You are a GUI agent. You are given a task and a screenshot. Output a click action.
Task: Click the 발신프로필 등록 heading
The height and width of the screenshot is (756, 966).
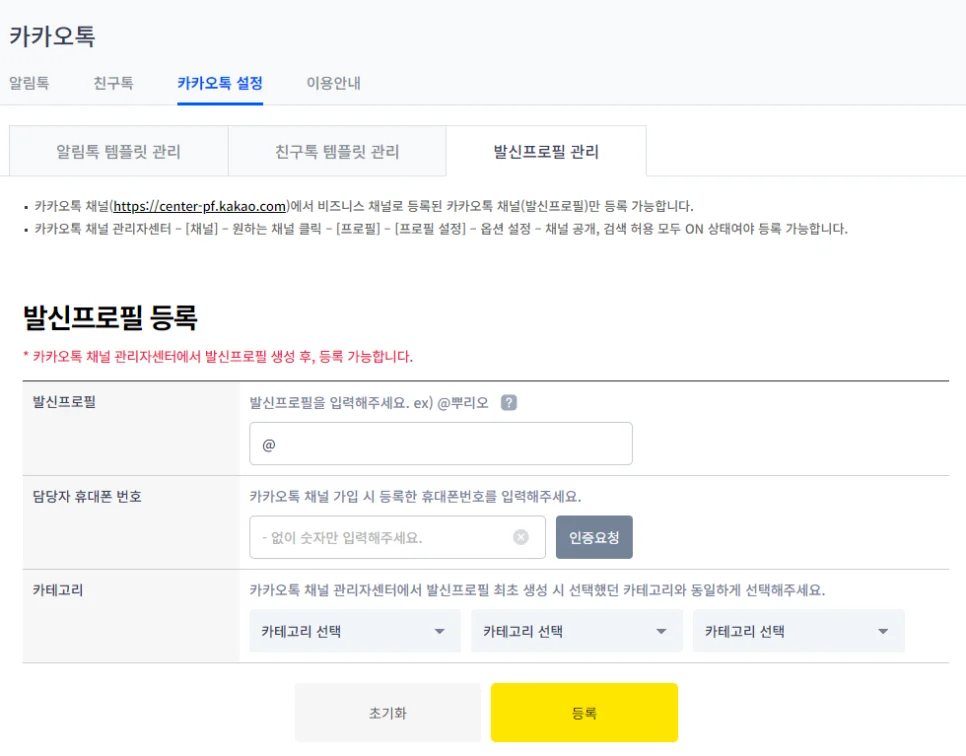110,318
